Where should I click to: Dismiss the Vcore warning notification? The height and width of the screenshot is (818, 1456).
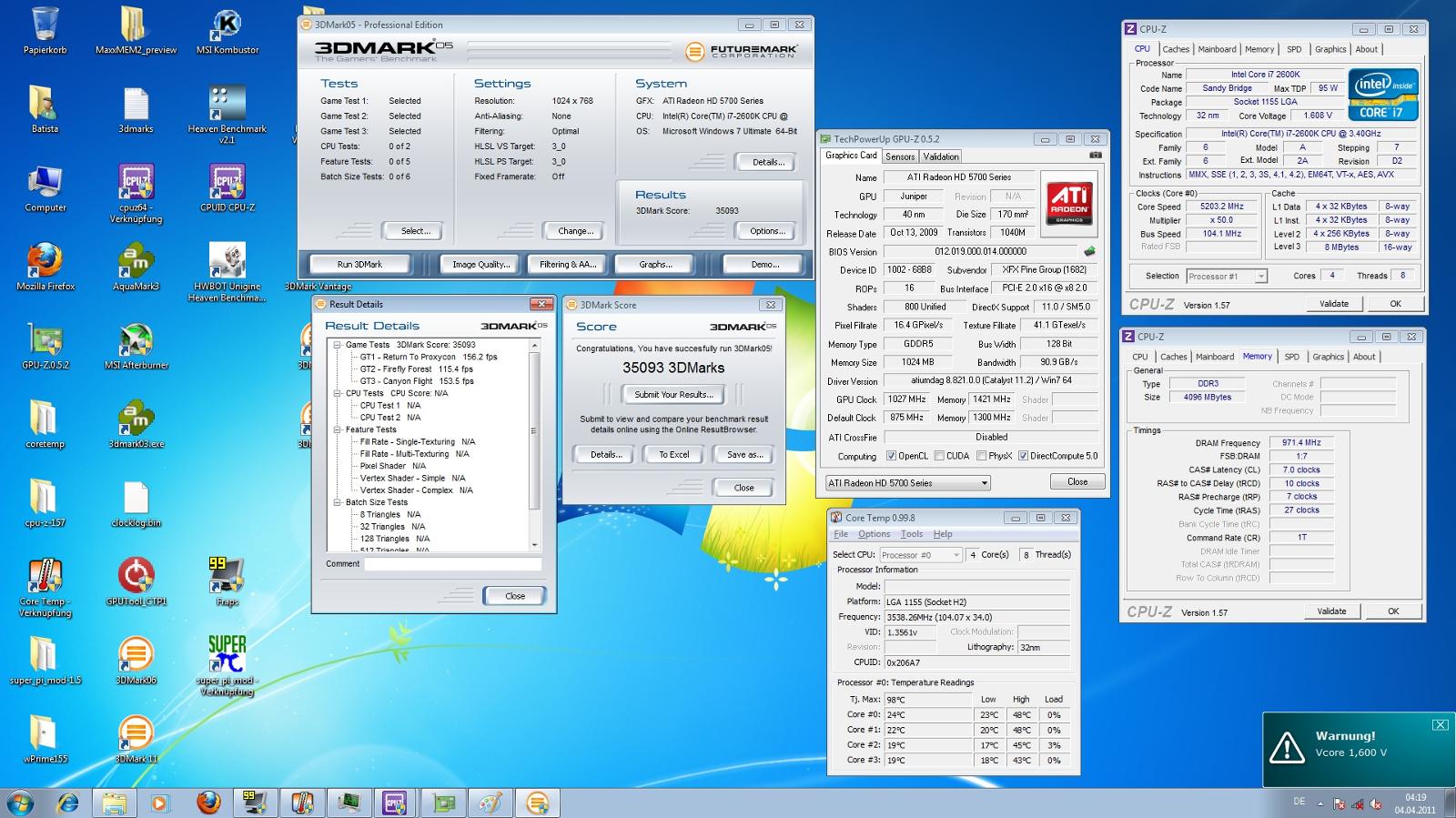[x=1440, y=724]
